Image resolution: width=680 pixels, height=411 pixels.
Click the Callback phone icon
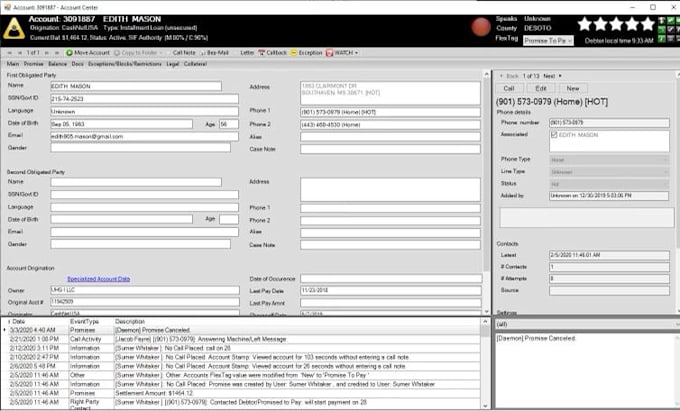261,52
